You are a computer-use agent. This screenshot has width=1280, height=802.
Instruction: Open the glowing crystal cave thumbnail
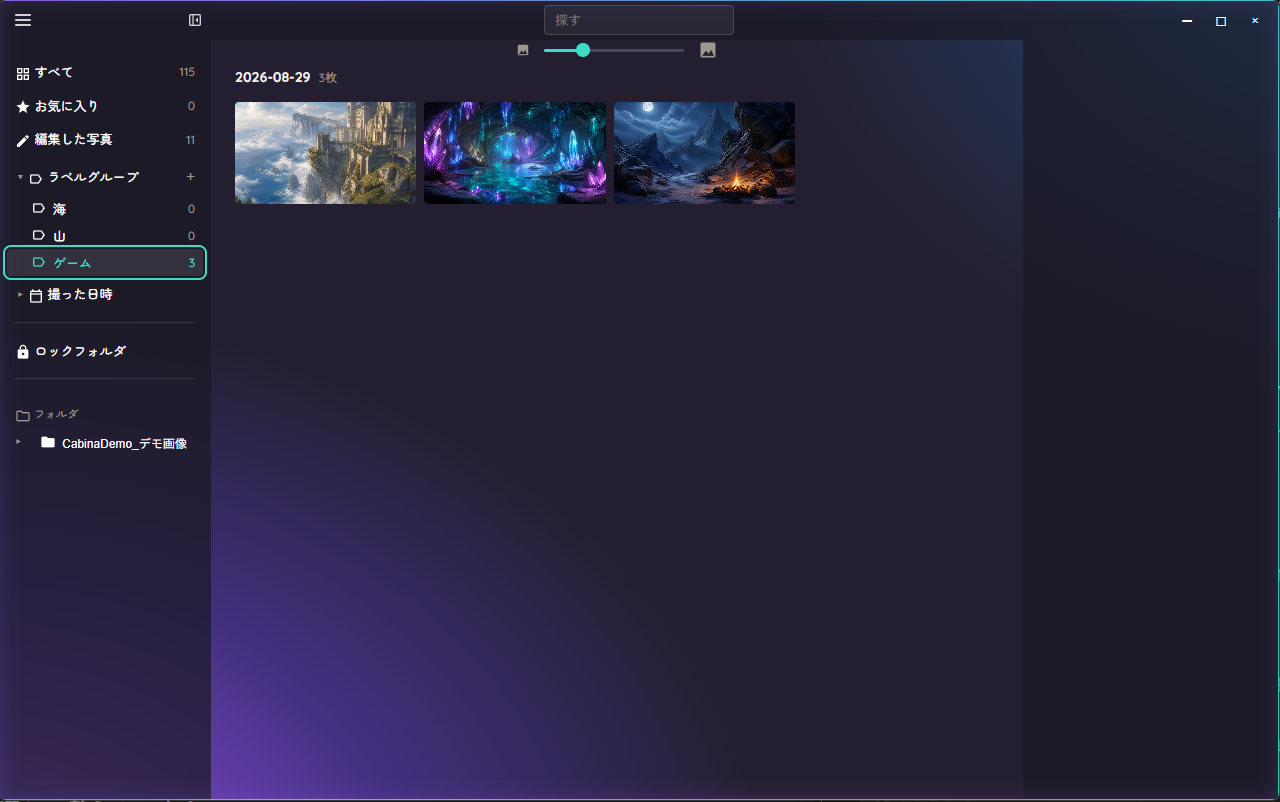click(x=515, y=153)
